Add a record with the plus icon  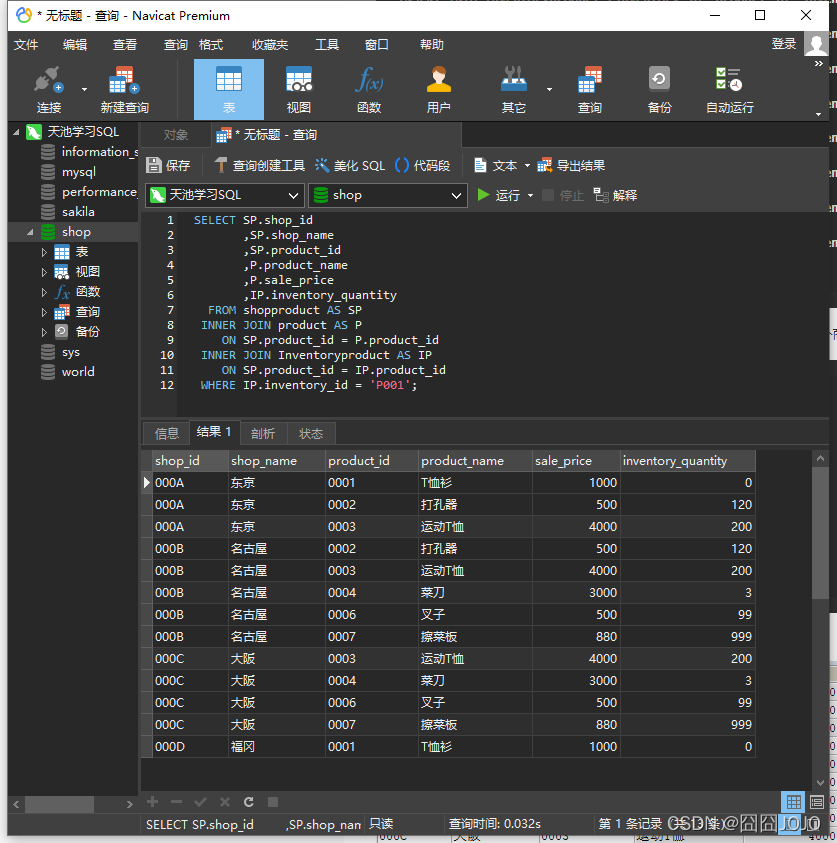[153, 802]
